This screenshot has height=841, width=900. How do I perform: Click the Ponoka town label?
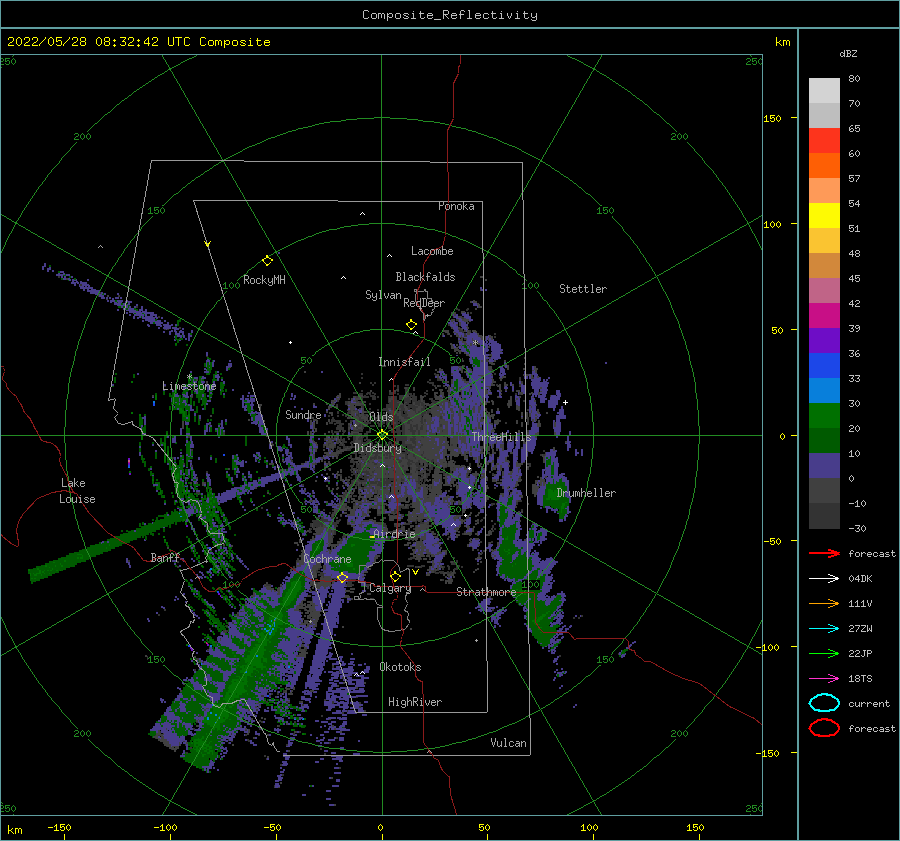(456, 206)
